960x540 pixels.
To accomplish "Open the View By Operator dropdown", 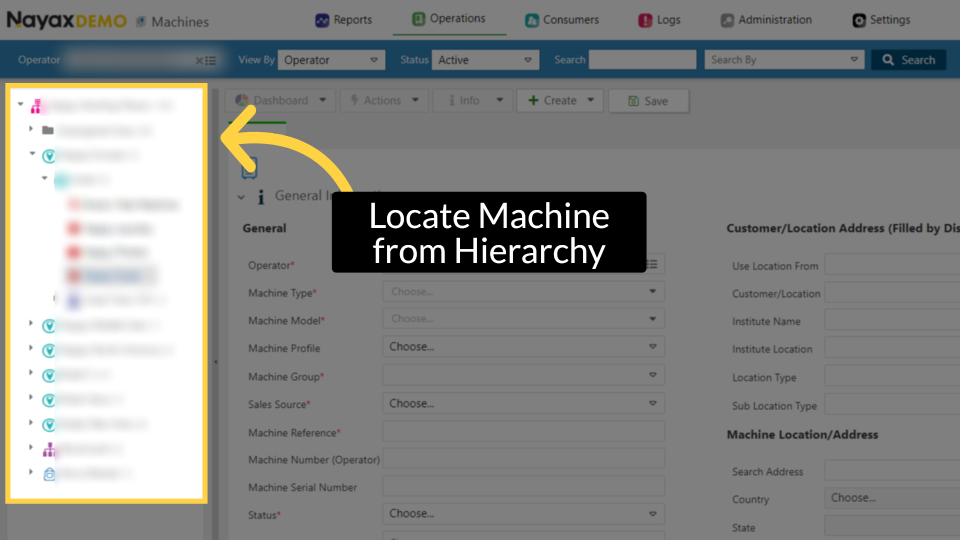I will [331, 60].
